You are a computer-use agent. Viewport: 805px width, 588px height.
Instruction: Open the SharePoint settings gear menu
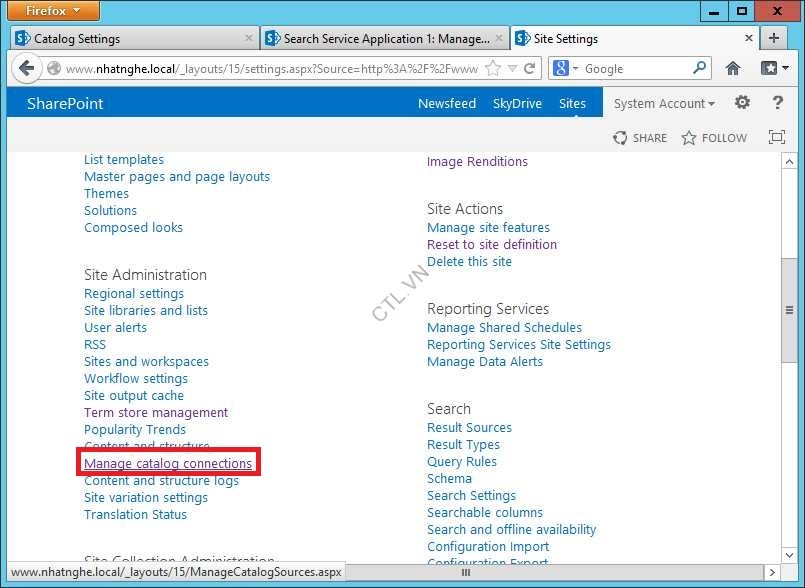(742, 103)
